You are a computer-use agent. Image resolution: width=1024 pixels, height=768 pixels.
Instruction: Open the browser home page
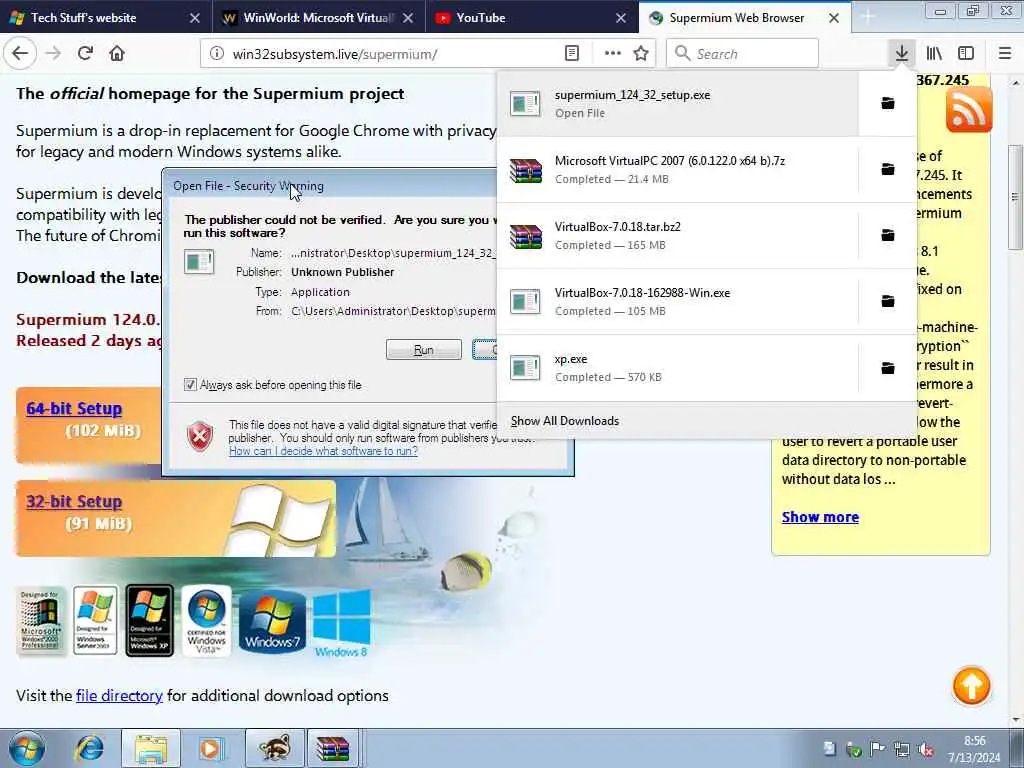click(117, 54)
